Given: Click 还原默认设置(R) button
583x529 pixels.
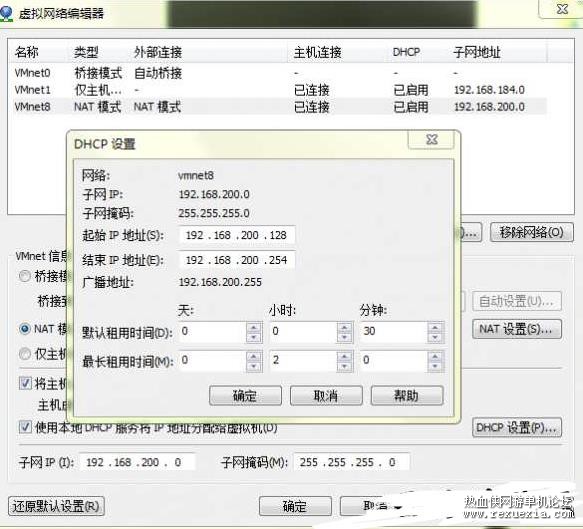Looking at the screenshot, I should [56, 506].
